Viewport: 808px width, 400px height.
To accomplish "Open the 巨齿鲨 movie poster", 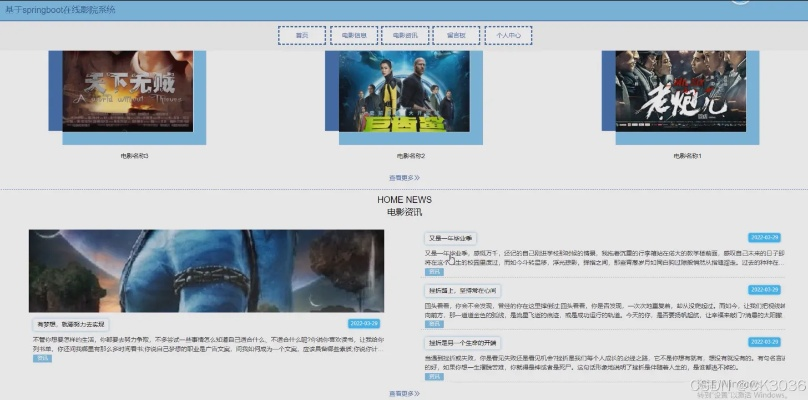I will pyautogui.click(x=404, y=92).
